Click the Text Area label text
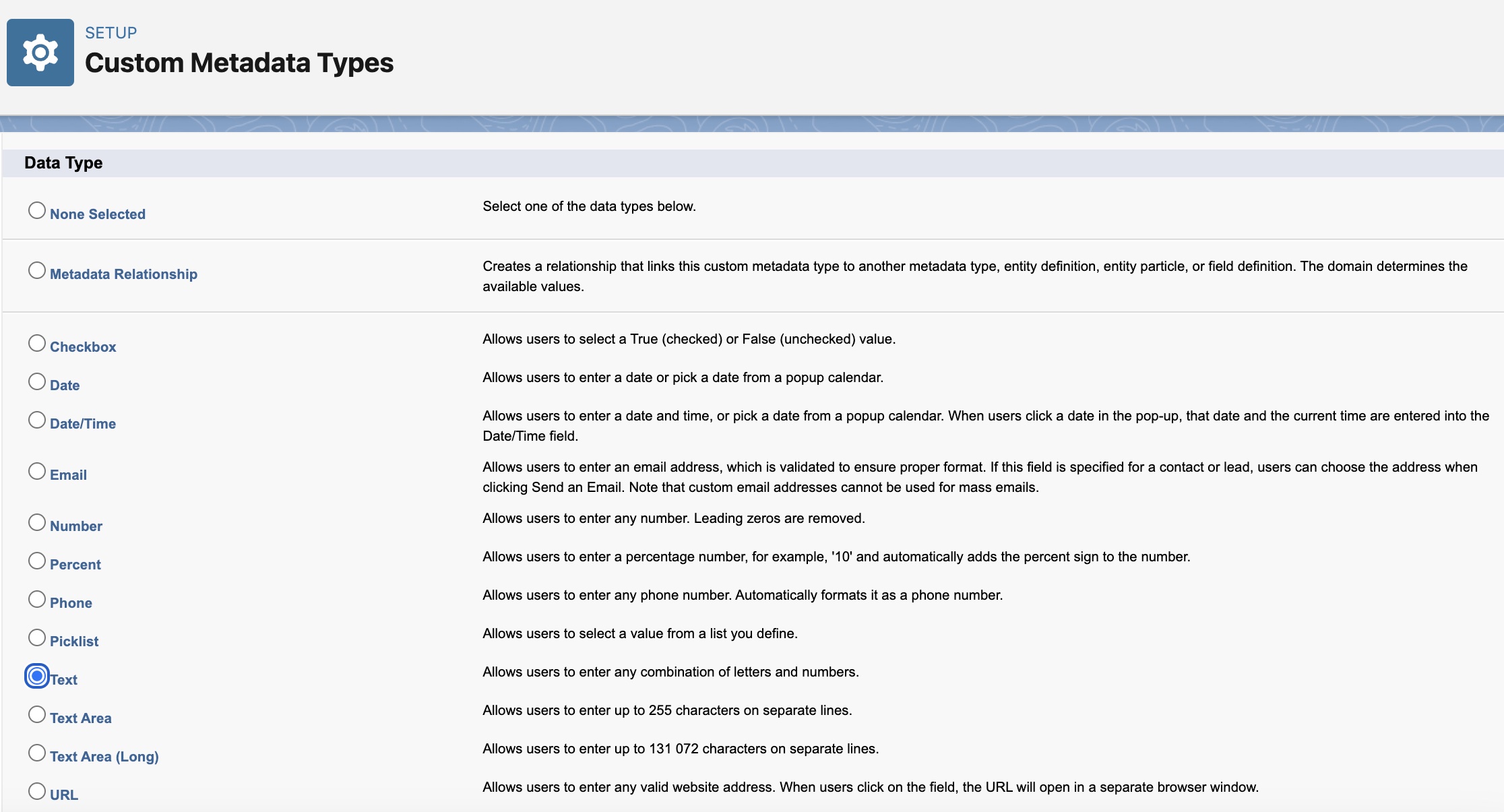This screenshot has width=1504, height=812. 81,718
